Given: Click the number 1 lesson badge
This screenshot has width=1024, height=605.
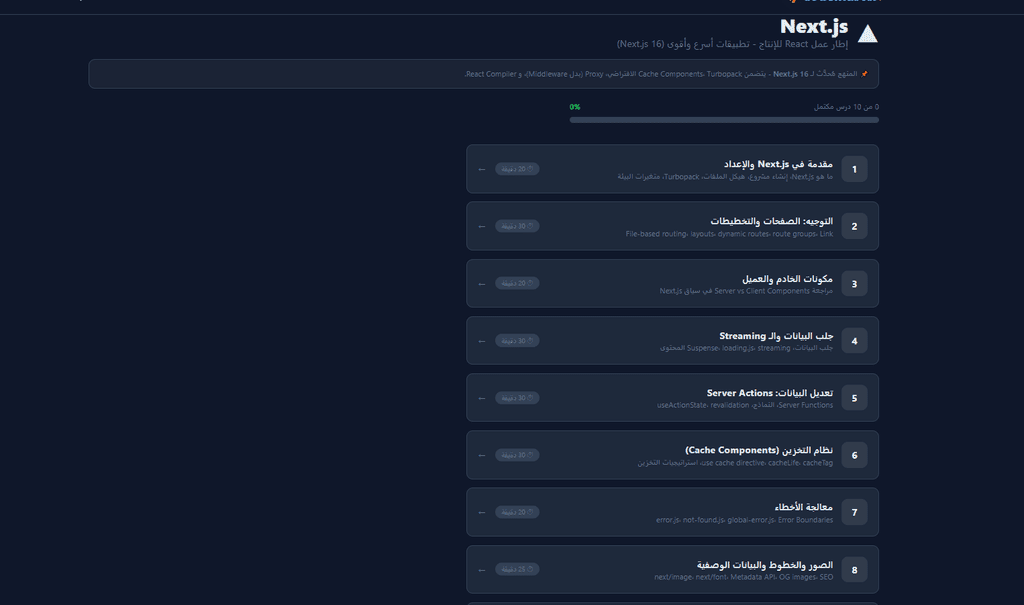Looking at the screenshot, I should click(854, 169).
